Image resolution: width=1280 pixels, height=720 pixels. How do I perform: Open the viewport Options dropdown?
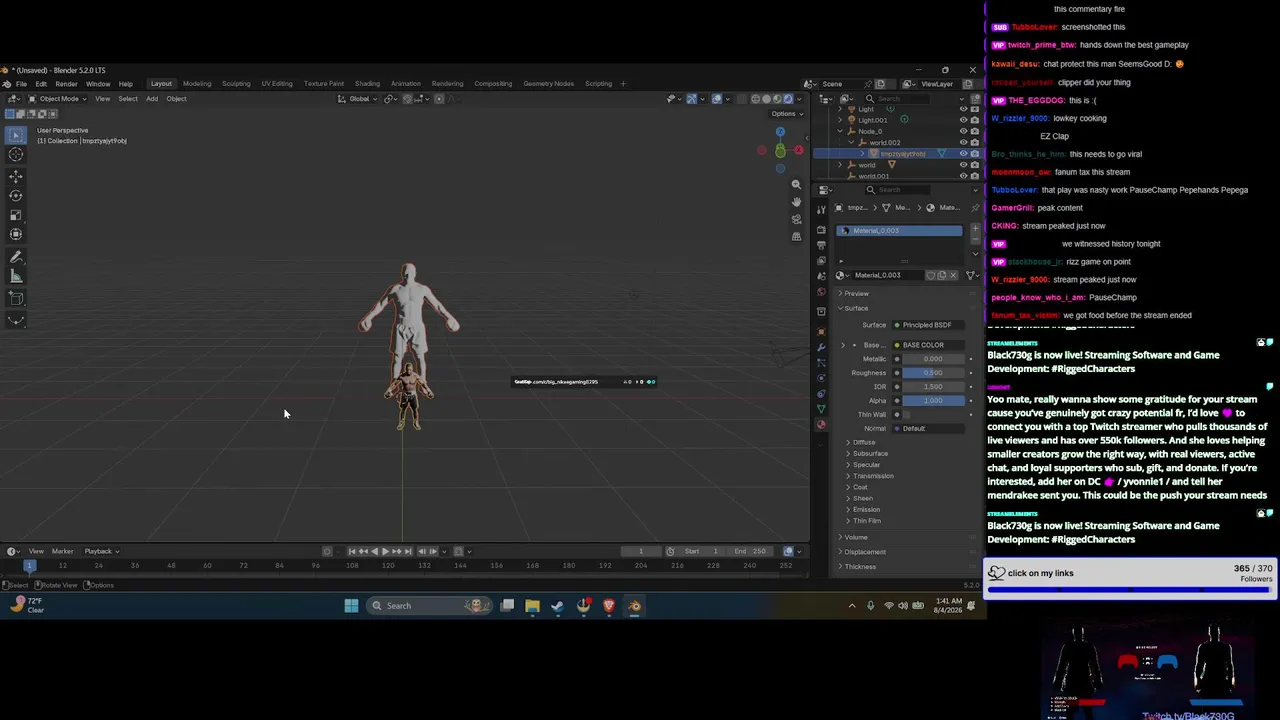pyautogui.click(x=786, y=114)
